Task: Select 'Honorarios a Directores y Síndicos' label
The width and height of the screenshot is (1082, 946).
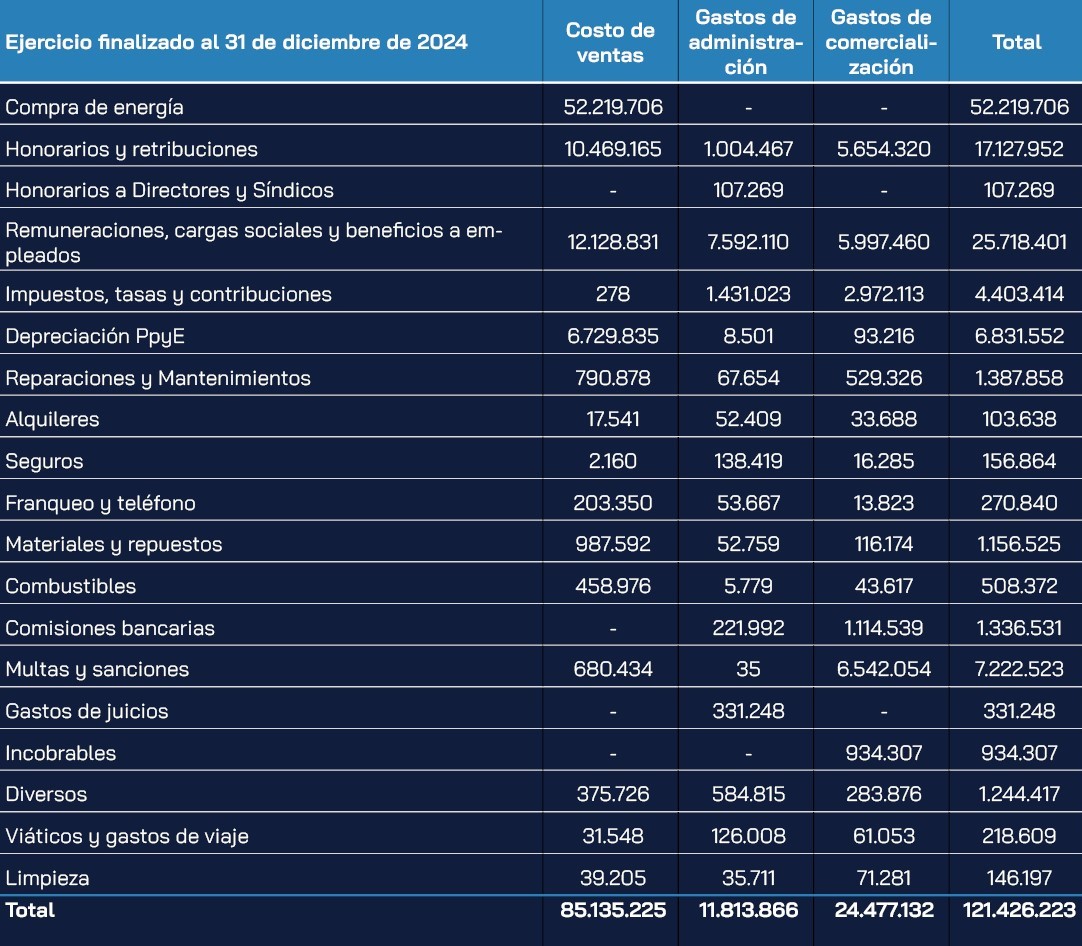Action: (169, 190)
